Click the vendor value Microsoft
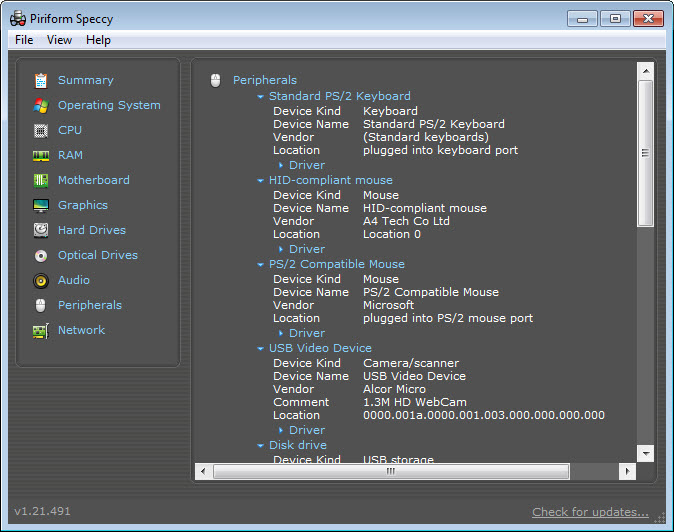The height and width of the screenshot is (532, 674). [389, 306]
